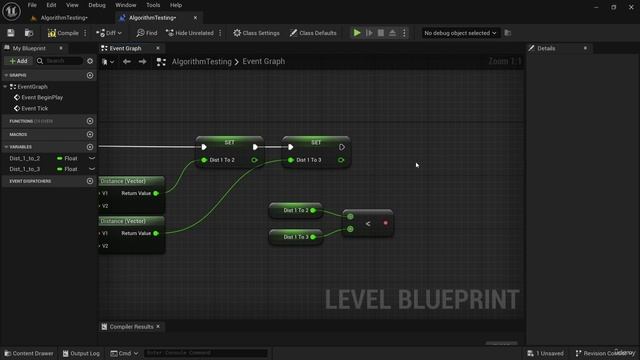Click Return Value pin of top Distance node
Image resolution: width=640 pixels, height=360 pixels.
(156, 193)
